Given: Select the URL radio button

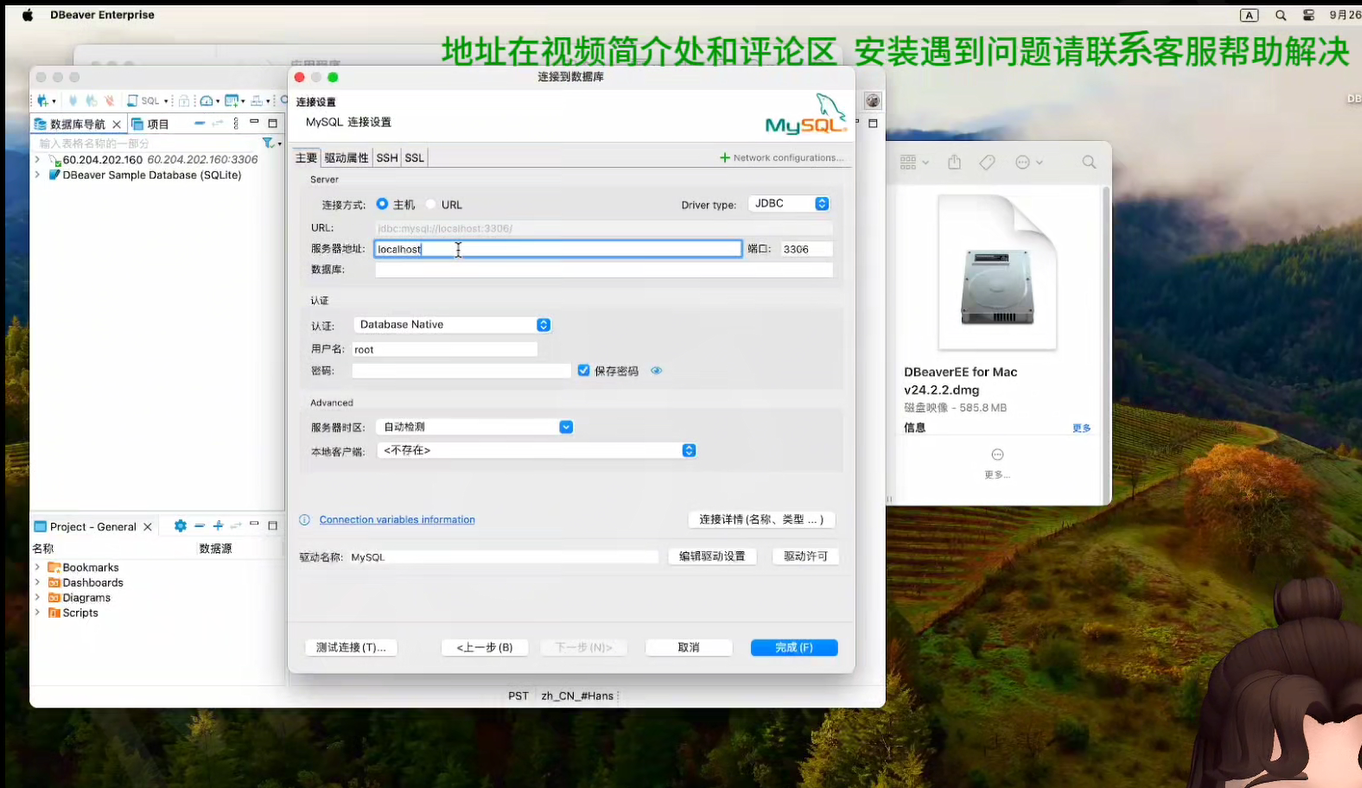Looking at the screenshot, I should pos(431,204).
